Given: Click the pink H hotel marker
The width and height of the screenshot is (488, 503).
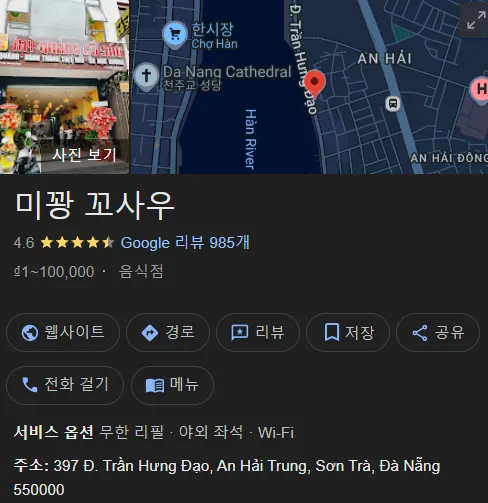Looking at the screenshot, I should (x=480, y=90).
